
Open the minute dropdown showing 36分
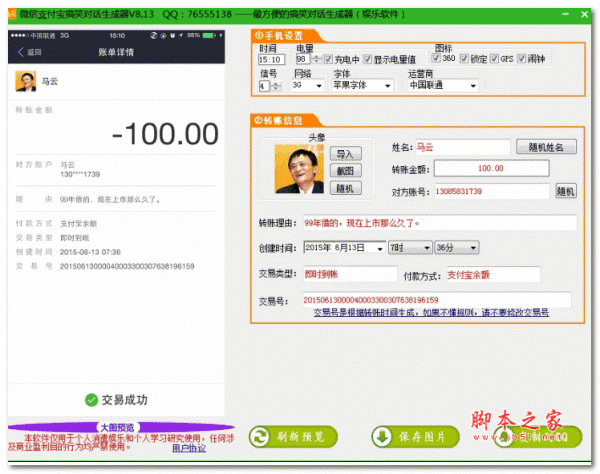click(457, 248)
